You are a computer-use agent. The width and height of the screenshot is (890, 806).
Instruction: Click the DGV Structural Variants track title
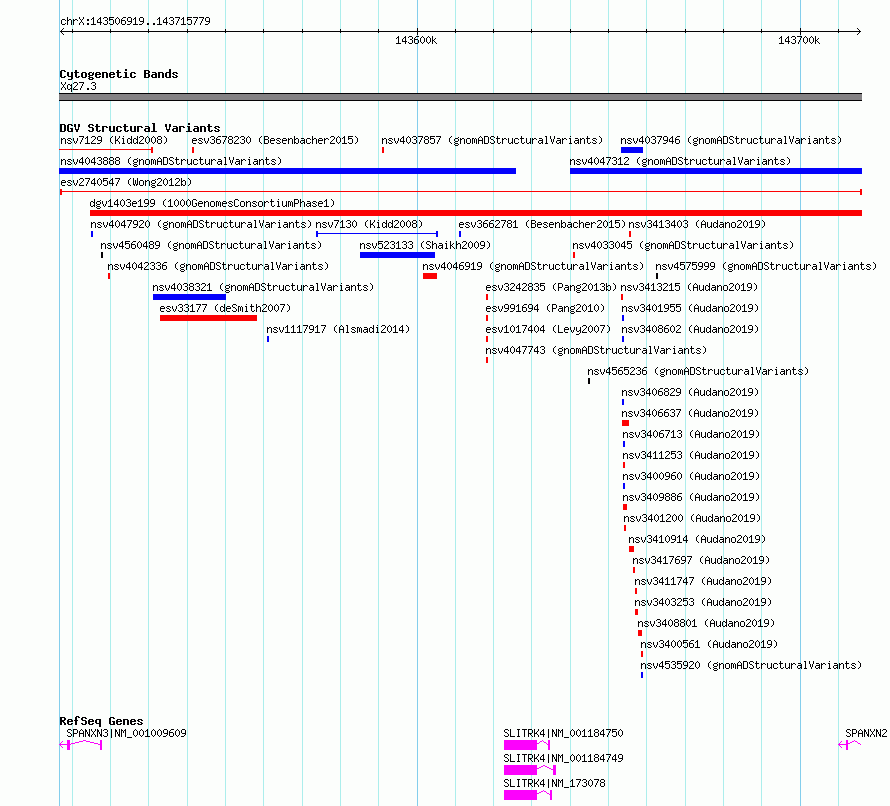pos(140,128)
